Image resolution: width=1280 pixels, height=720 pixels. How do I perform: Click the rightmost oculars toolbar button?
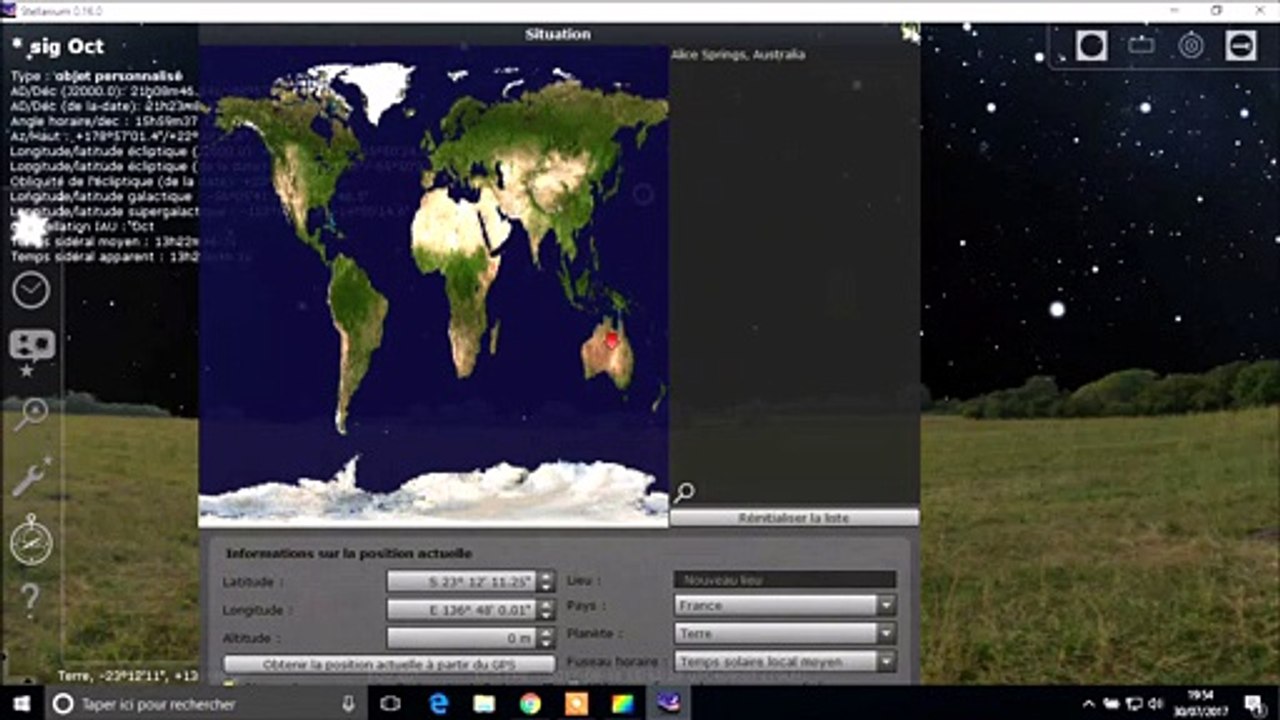tap(1240, 45)
